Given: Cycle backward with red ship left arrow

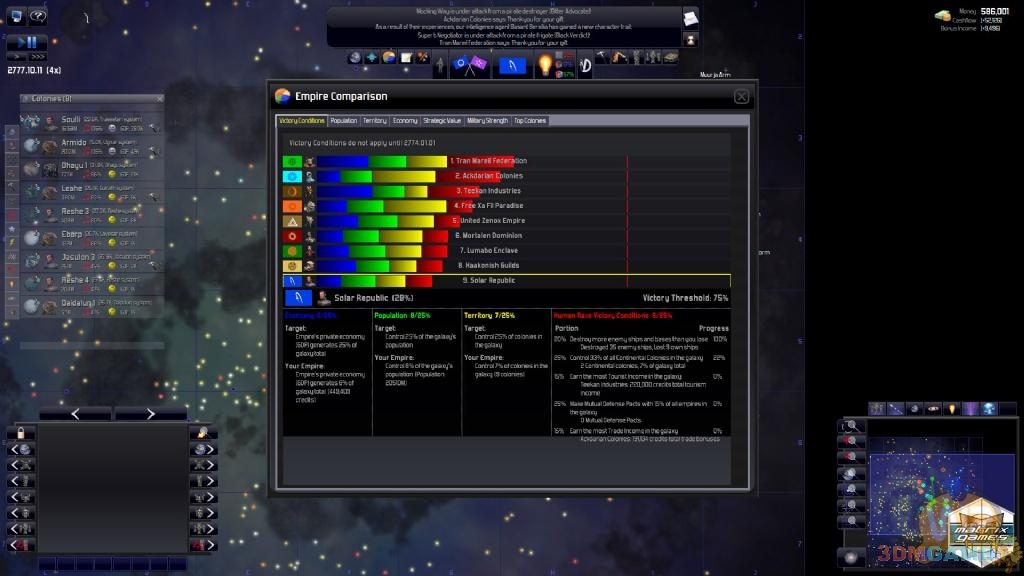Looking at the screenshot, I should [20, 545].
